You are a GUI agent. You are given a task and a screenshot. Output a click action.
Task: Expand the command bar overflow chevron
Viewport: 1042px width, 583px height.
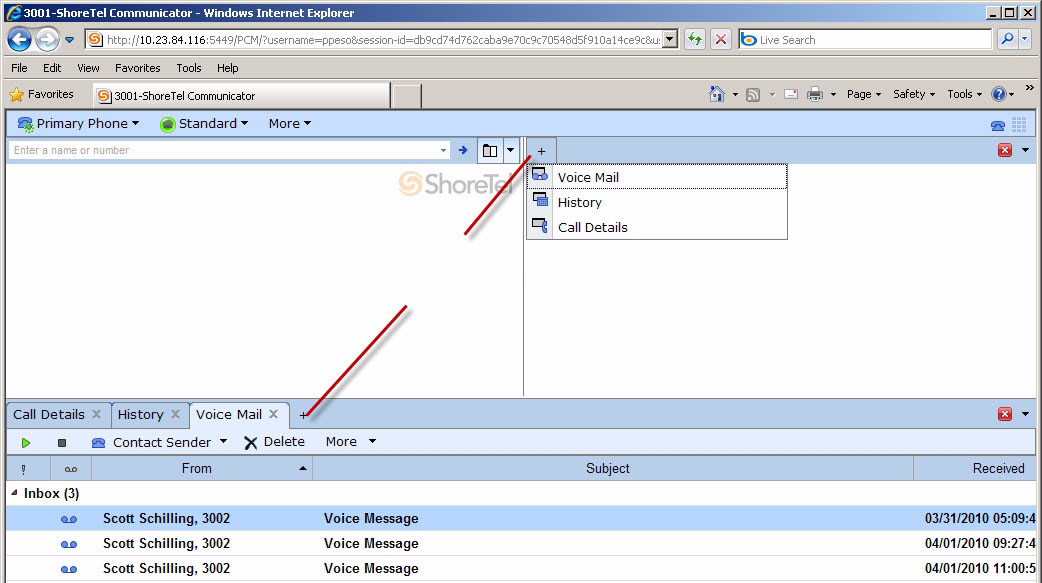tap(1029, 87)
